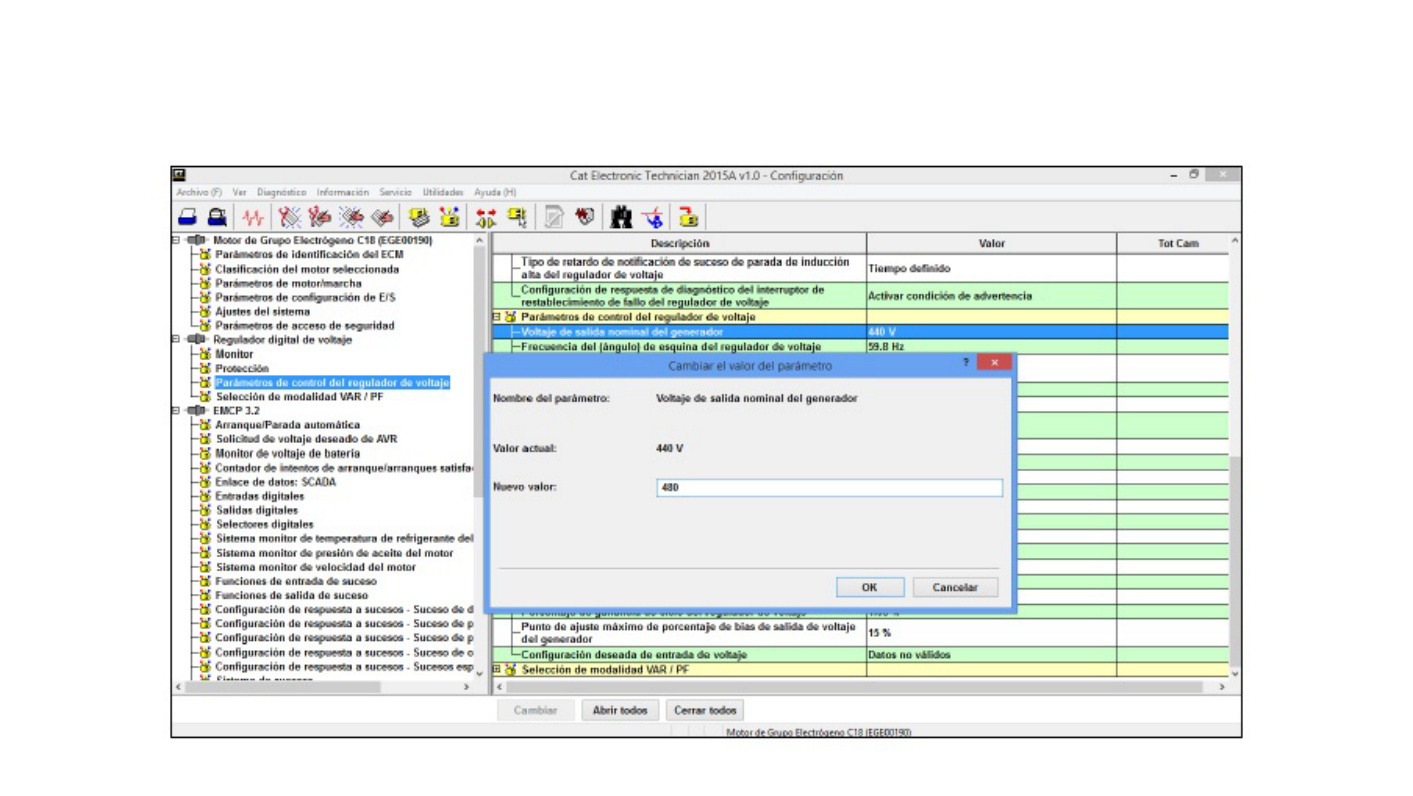Viewport: 1413px width, 796px height.
Task: Click the Abrir todos button
Action: (620, 710)
